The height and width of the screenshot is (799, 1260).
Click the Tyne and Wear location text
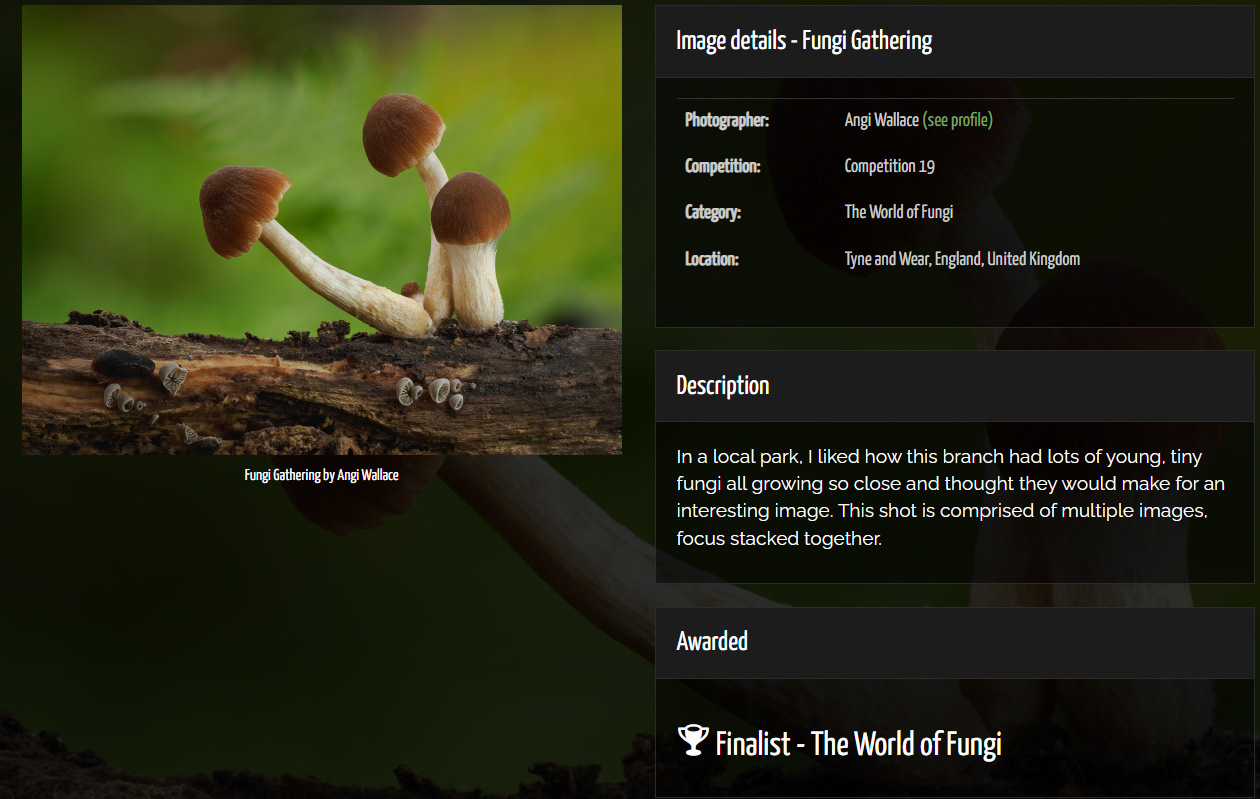pos(962,259)
